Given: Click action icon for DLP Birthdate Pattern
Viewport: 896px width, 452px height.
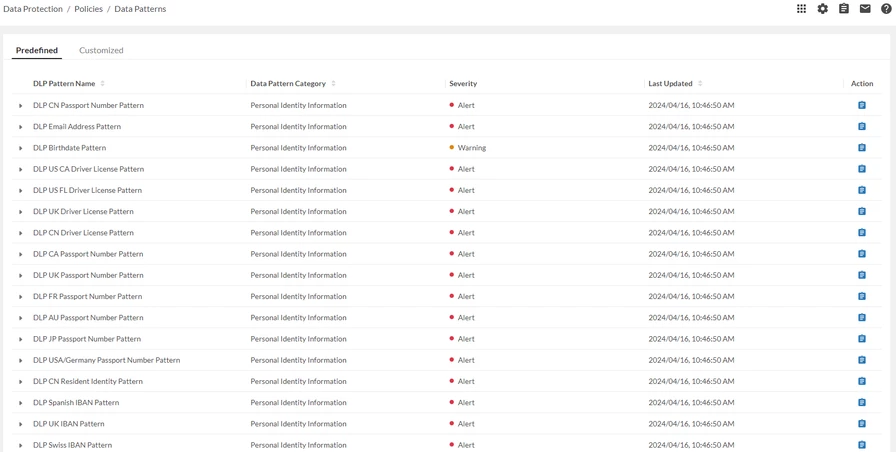Looking at the screenshot, I should [x=862, y=147].
